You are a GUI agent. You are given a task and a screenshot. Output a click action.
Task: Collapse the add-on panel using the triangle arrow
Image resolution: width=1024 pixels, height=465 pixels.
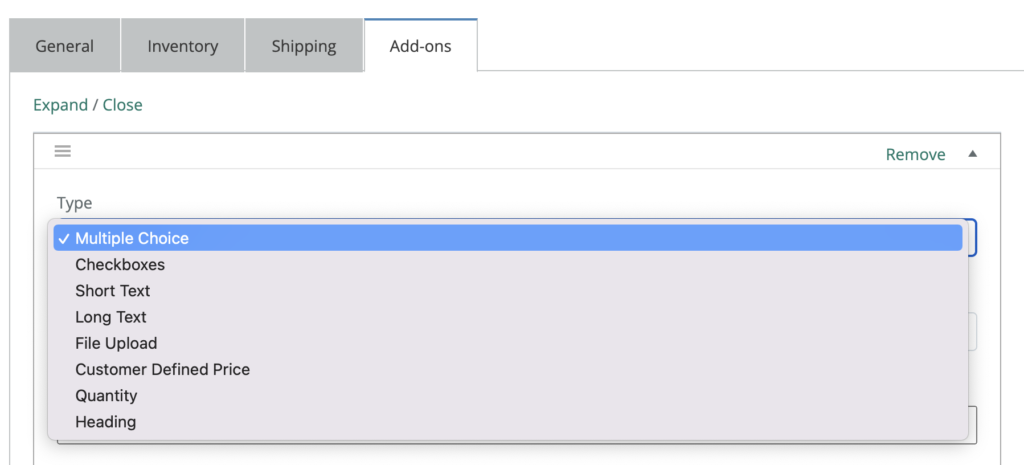click(x=972, y=154)
